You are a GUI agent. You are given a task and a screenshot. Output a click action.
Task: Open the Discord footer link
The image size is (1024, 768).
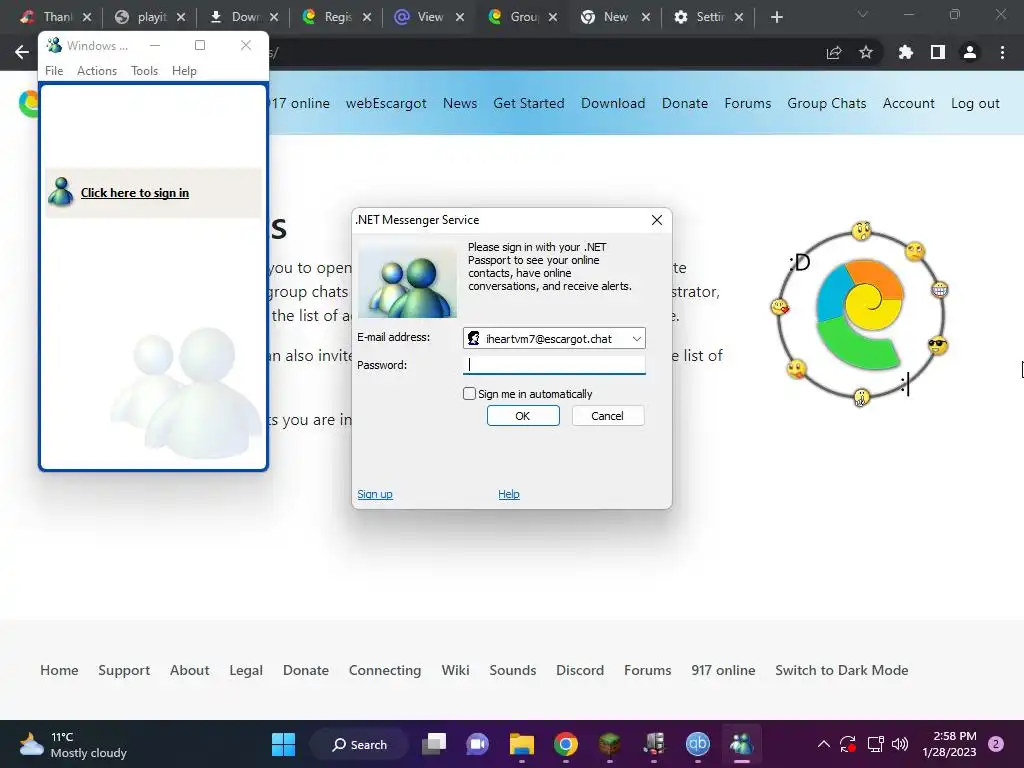pyautogui.click(x=580, y=670)
